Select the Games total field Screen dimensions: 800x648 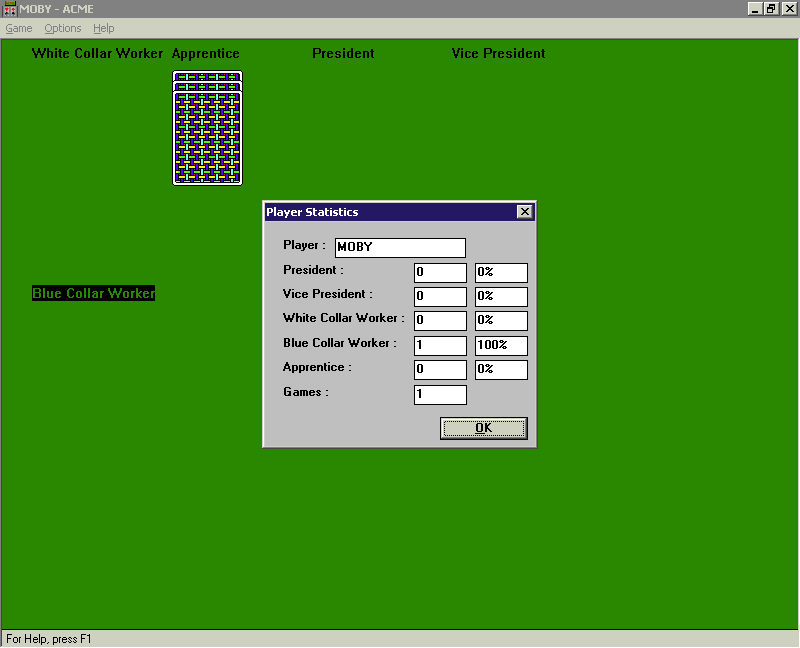[x=440, y=395]
